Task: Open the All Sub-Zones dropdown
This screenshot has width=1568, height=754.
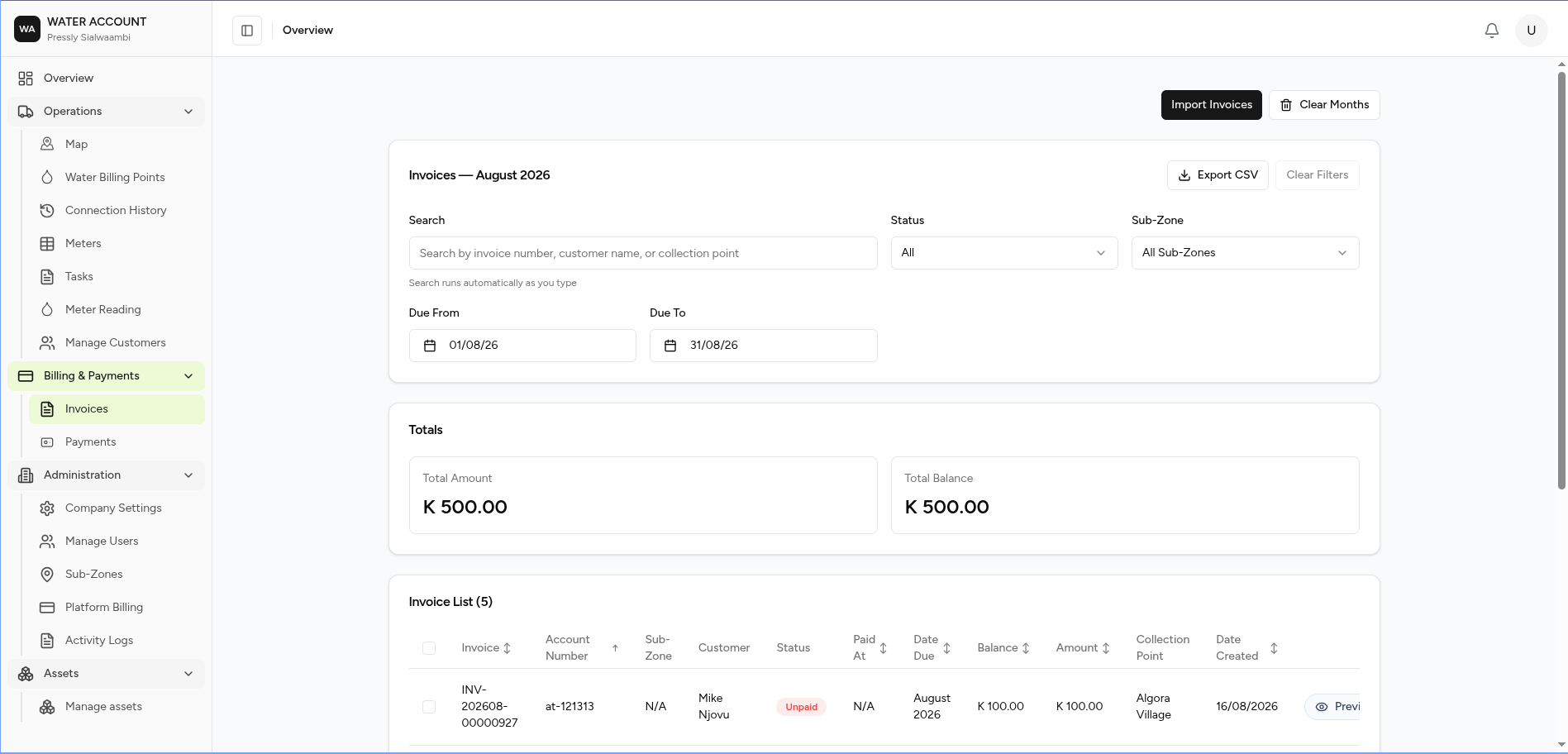Action: [x=1245, y=253]
